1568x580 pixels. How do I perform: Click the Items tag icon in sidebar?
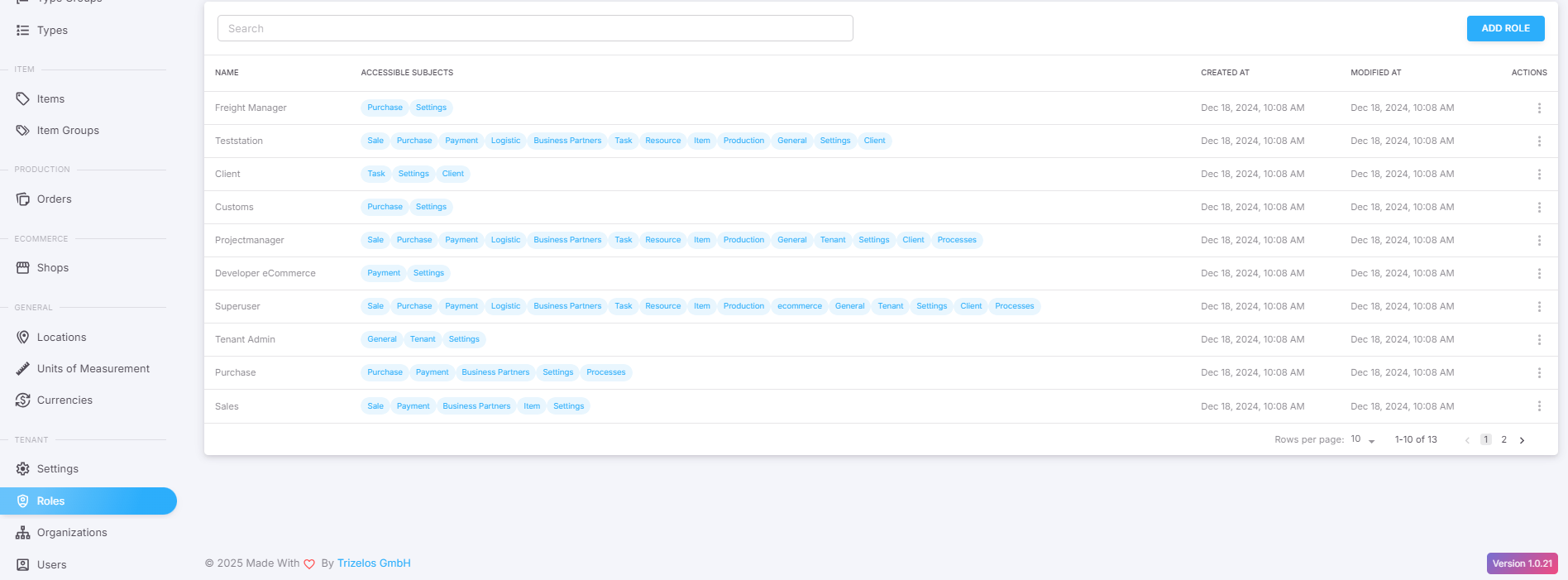(22, 99)
